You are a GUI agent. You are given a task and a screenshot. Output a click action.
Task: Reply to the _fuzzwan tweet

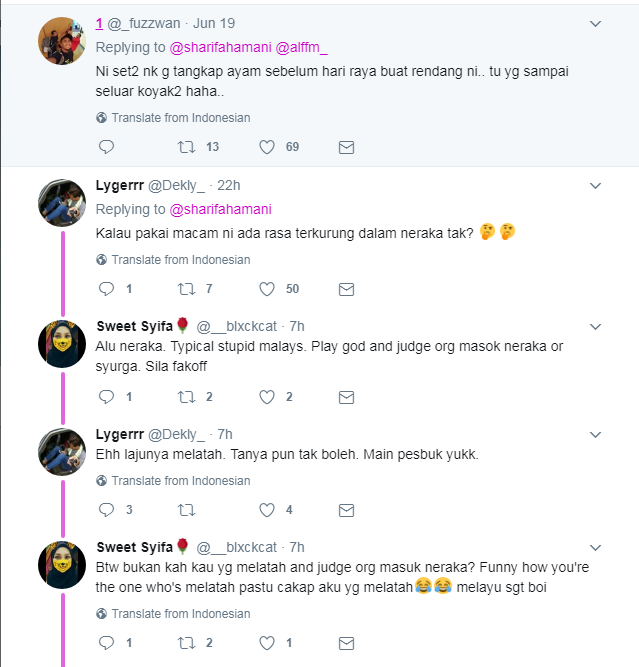(106, 147)
